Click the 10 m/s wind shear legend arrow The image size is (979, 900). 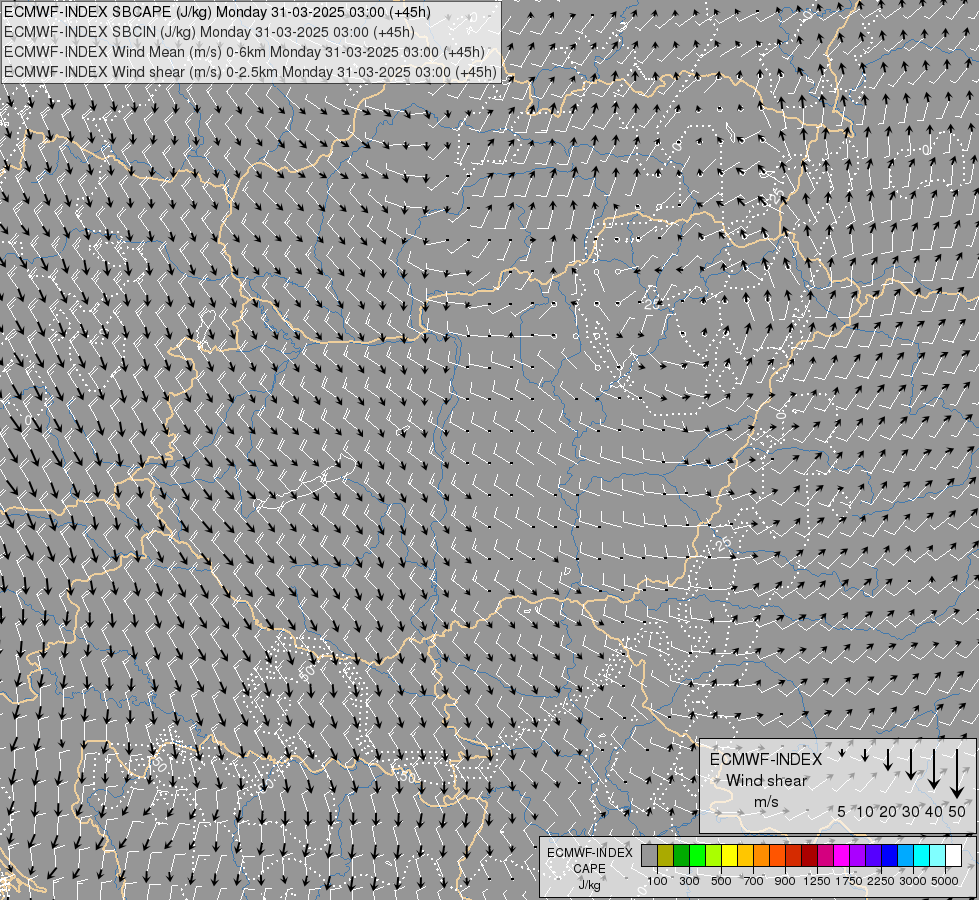(x=865, y=755)
